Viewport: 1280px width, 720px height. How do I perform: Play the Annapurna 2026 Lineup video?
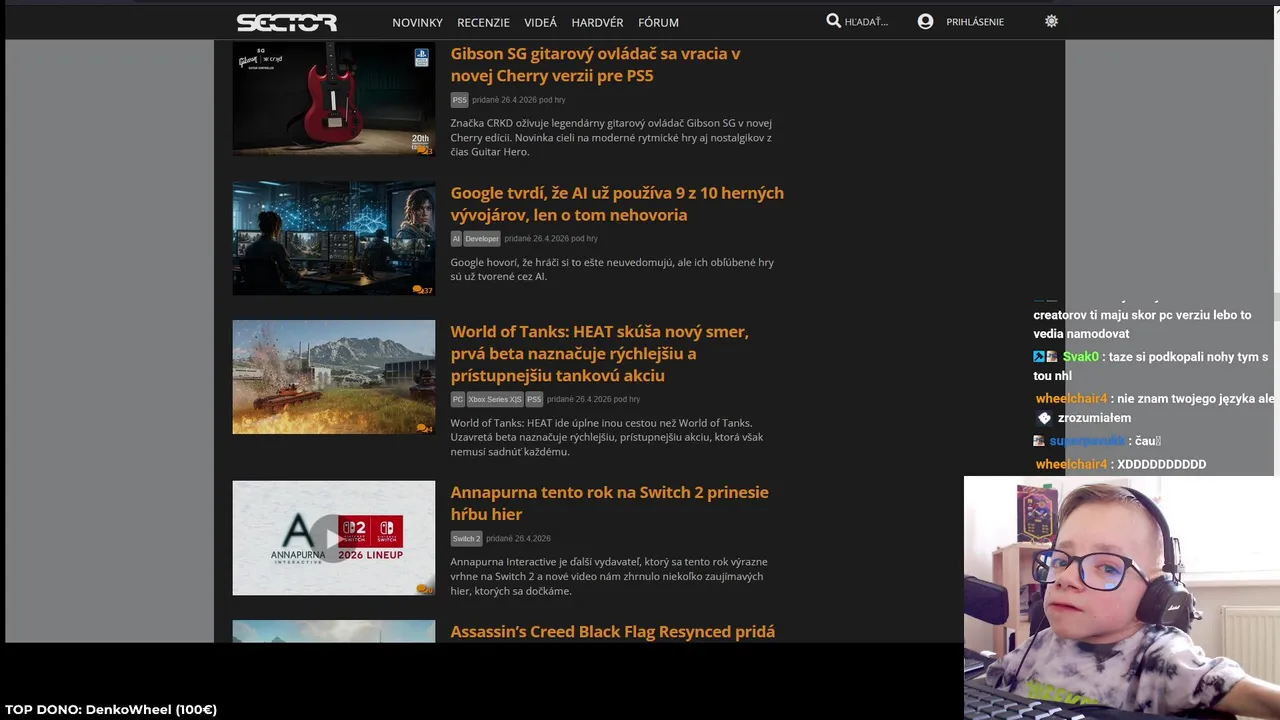click(x=334, y=538)
